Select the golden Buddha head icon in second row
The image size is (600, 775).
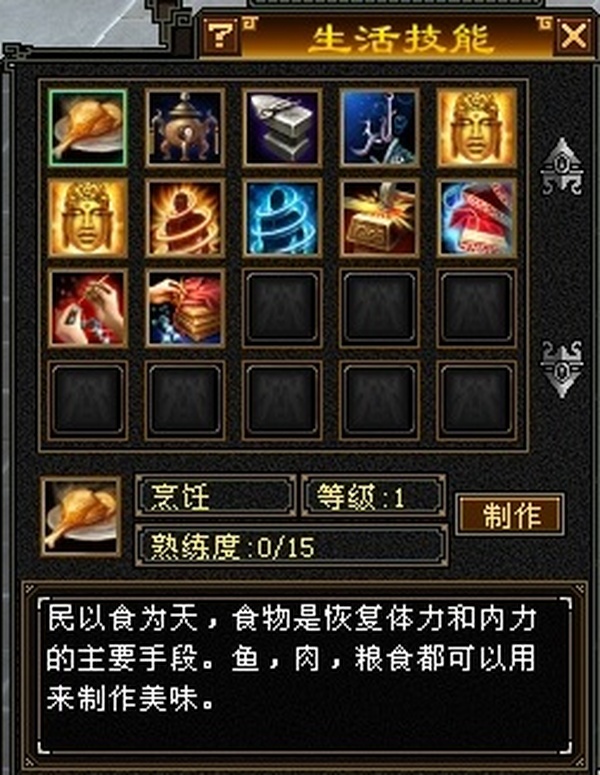[88, 218]
